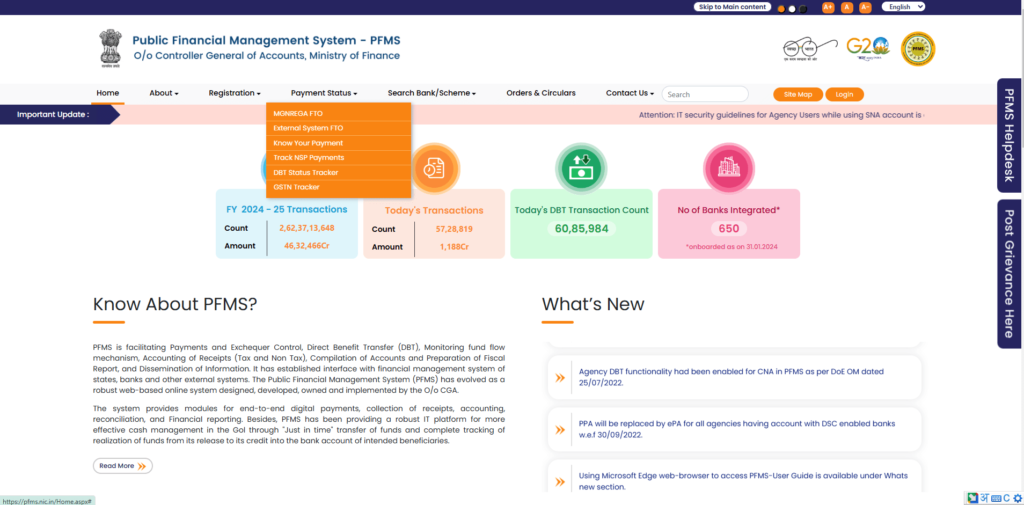Viewport: 1024px width, 505px height.
Task: Click the G20 logo in header
Action: (867, 48)
